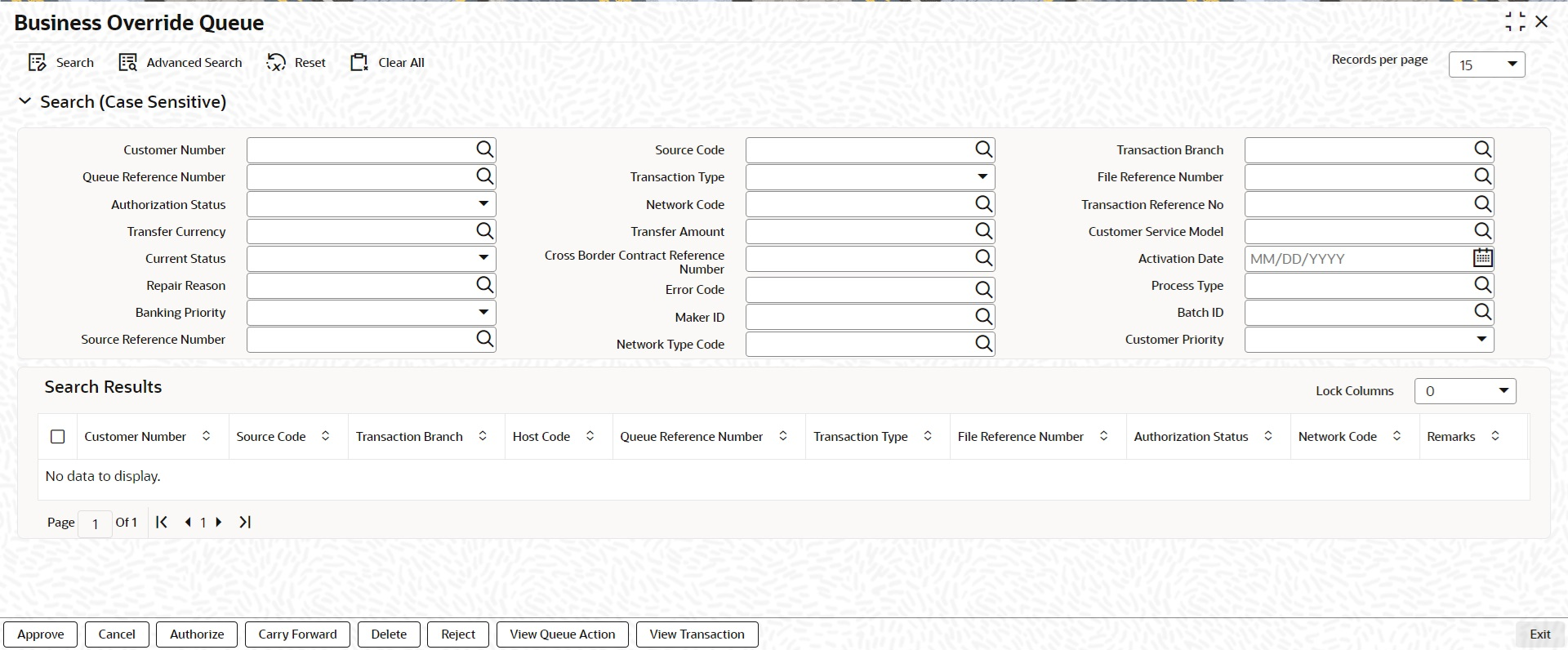Go to previous results page
This screenshot has height=650, width=1568.
pyautogui.click(x=188, y=522)
